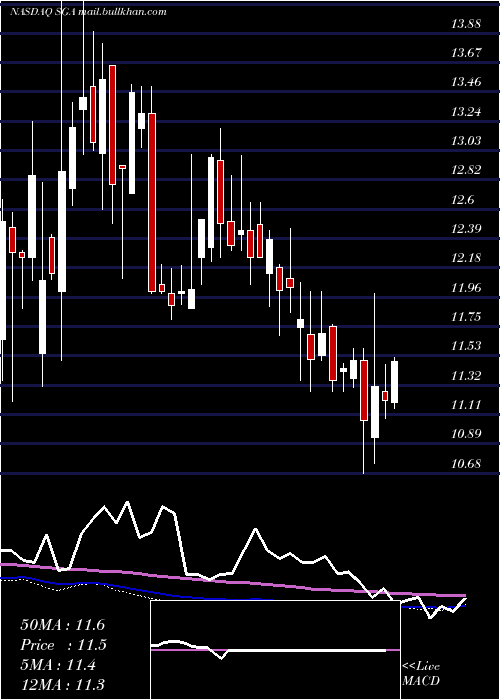Click the '<<Live MACD' label
500x700 pixels.
pyautogui.click(x=421, y=674)
